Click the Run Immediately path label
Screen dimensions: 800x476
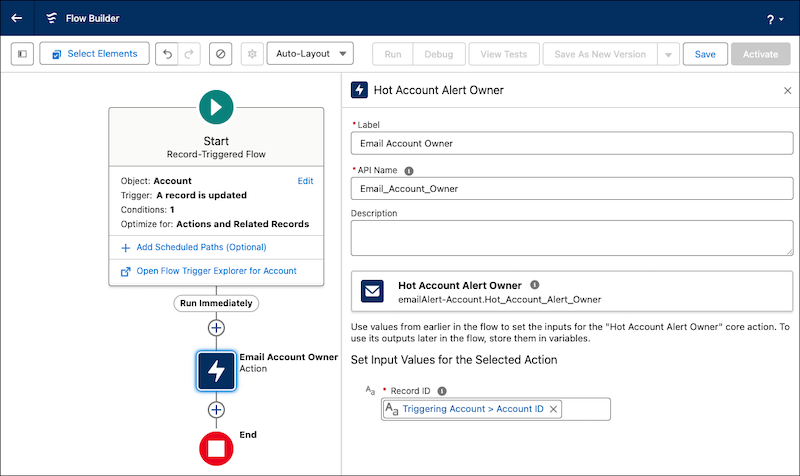(x=216, y=303)
